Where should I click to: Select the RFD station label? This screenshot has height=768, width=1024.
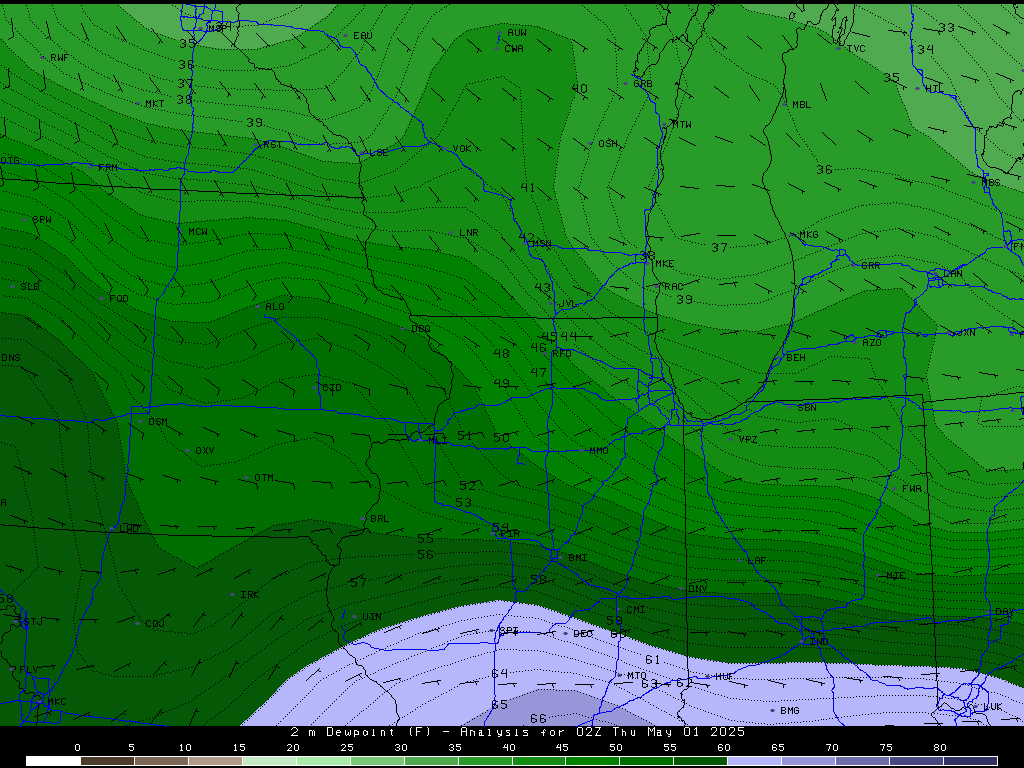[x=562, y=353]
